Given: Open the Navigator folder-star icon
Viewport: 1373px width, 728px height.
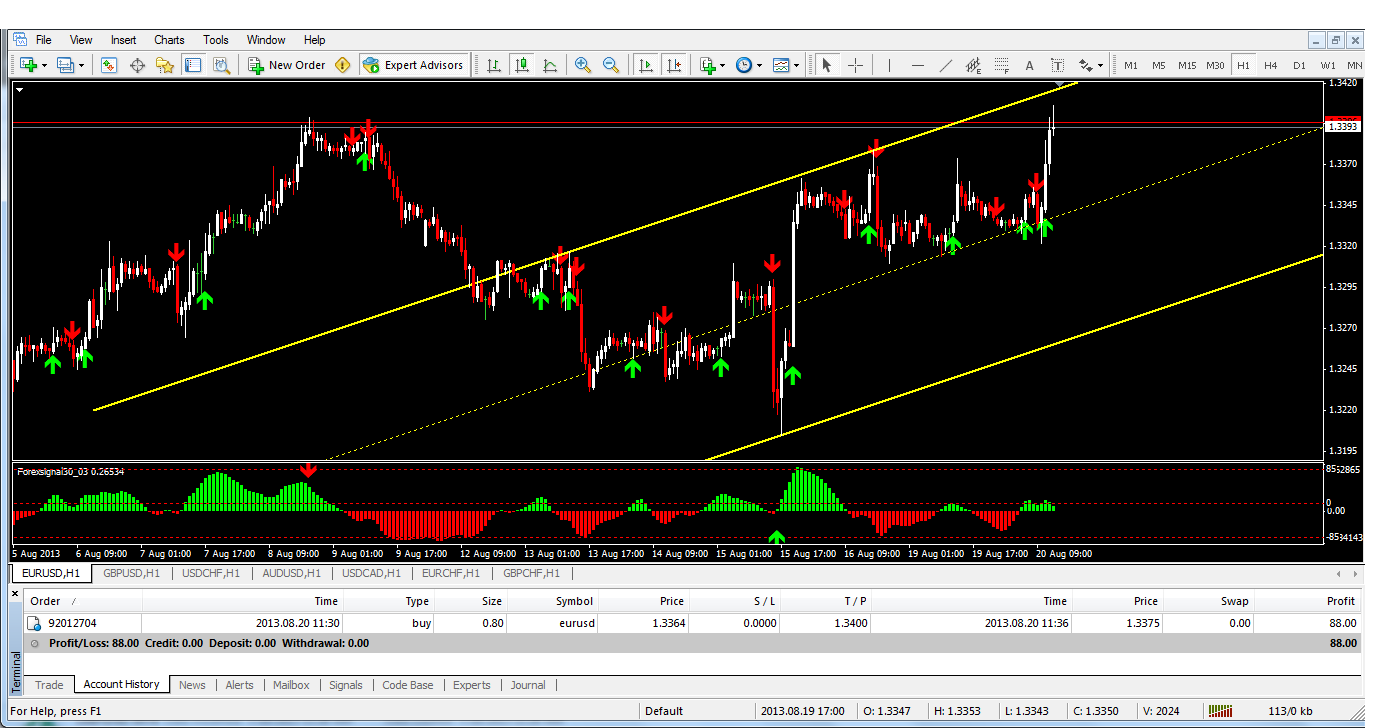Looking at the screenshot, I should tap(165, 65).
